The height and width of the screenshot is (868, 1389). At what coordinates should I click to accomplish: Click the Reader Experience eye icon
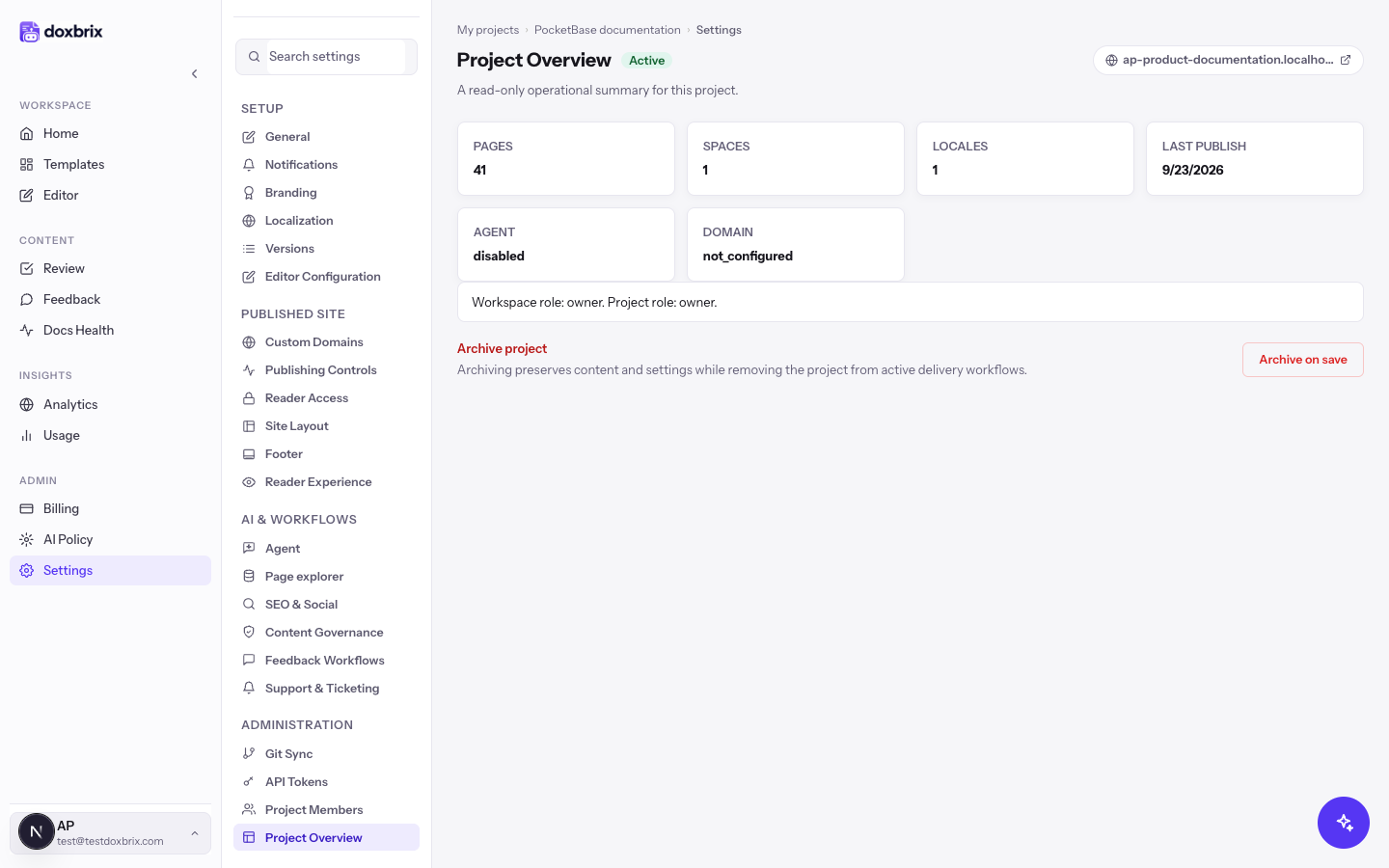[249, 482]
